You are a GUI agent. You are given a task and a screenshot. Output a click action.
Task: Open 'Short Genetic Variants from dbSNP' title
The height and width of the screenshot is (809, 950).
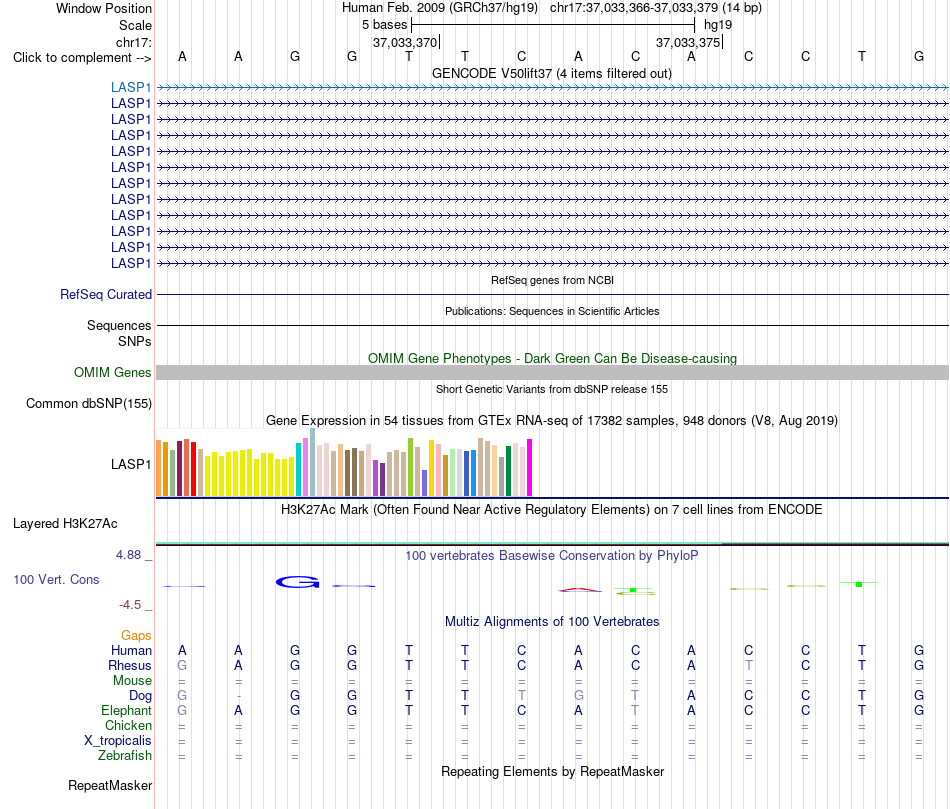[x=551, y=389]
